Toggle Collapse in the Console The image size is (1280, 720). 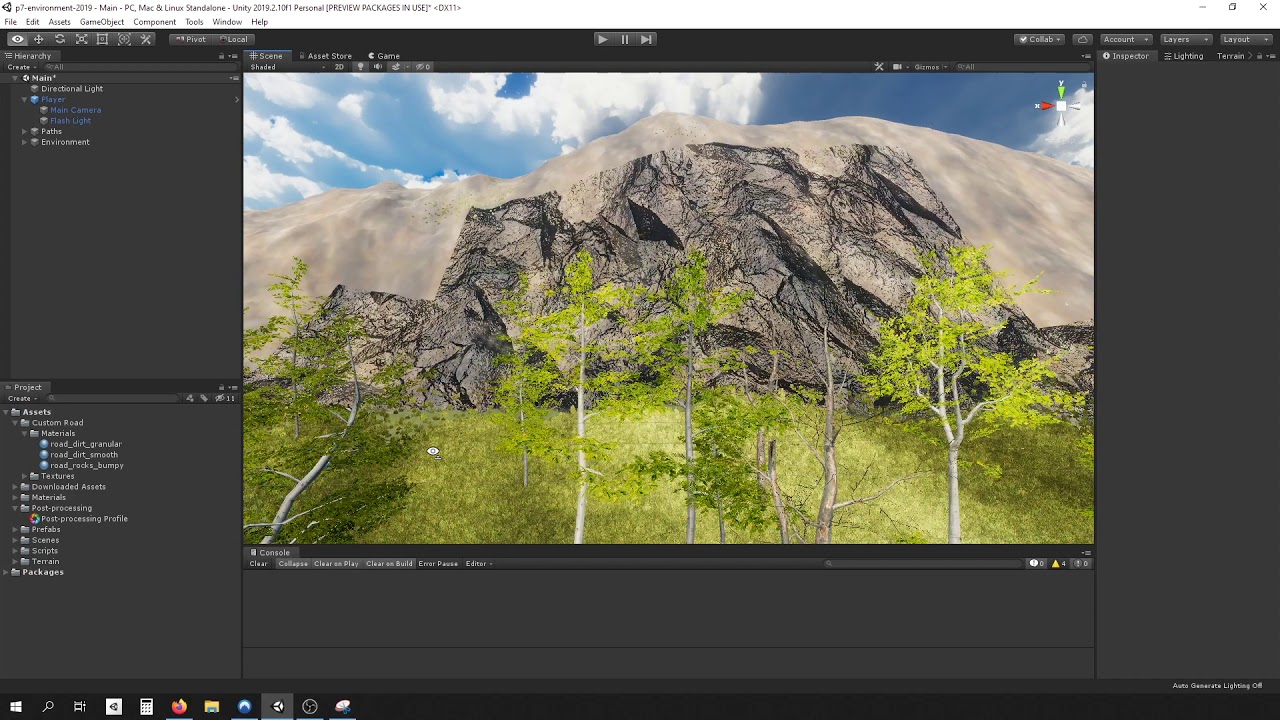tap(292, 563)
